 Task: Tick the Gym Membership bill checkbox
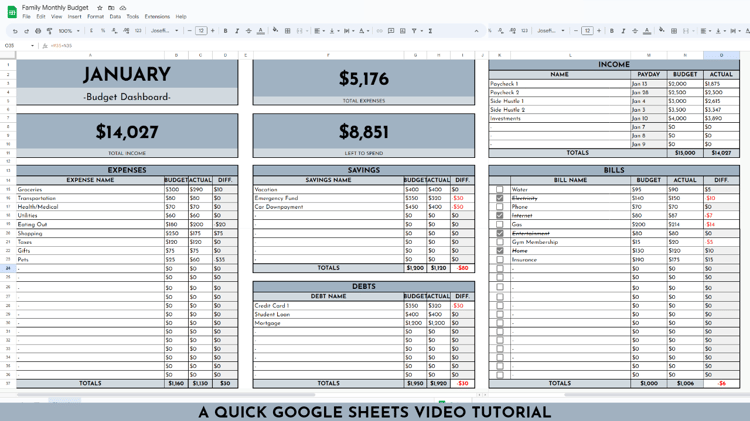[499, 242]
